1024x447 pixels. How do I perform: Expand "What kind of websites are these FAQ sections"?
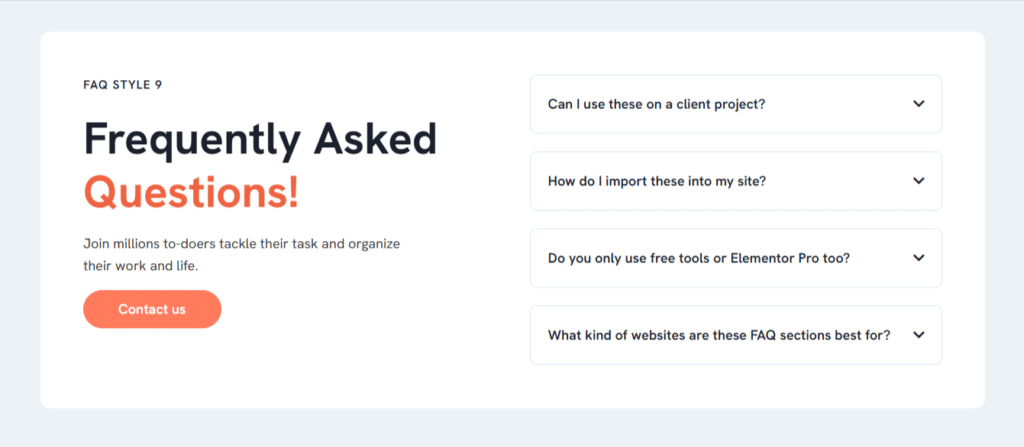coord(736,335)
